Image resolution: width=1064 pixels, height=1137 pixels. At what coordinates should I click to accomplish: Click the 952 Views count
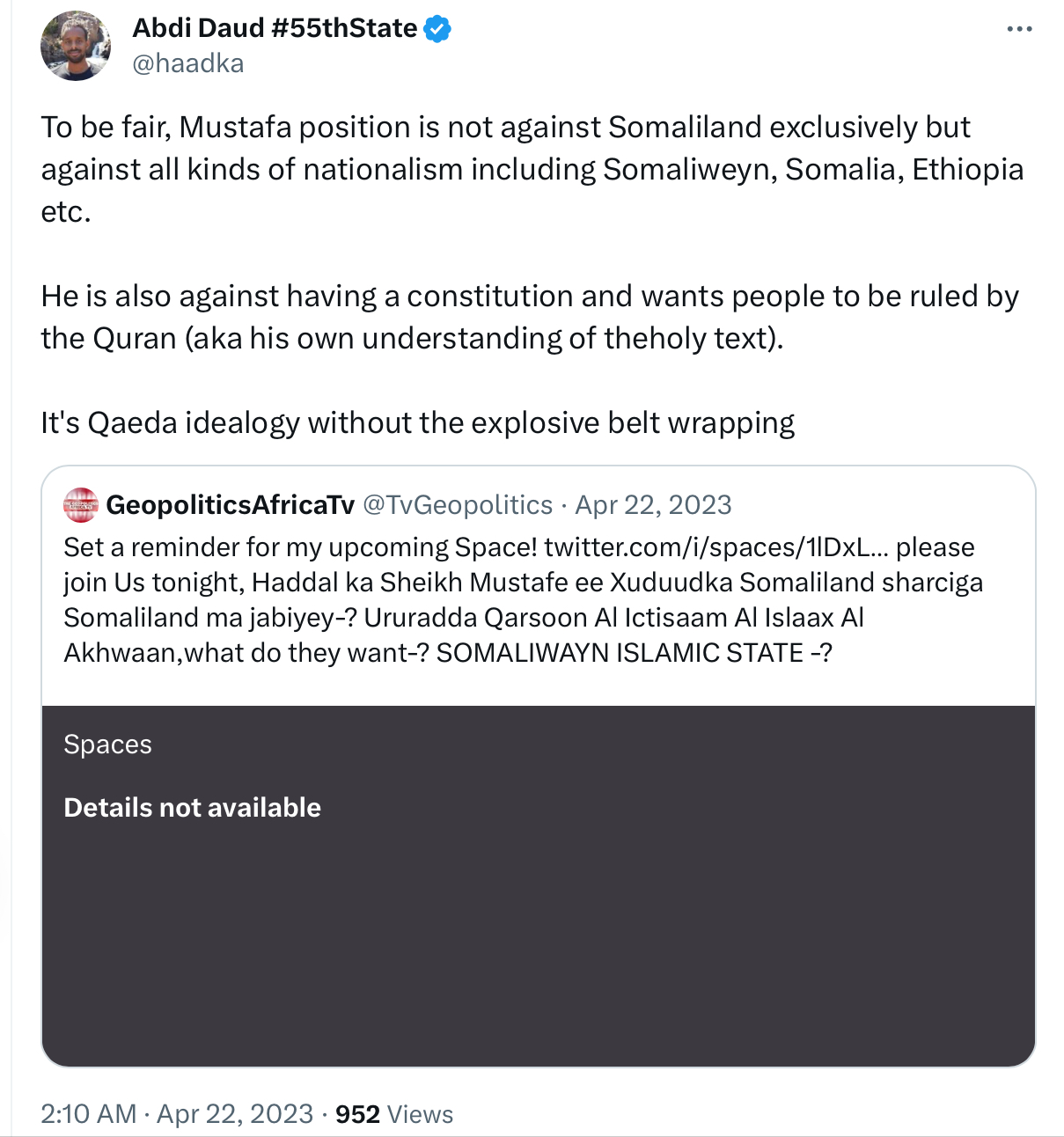[394, 1113]
